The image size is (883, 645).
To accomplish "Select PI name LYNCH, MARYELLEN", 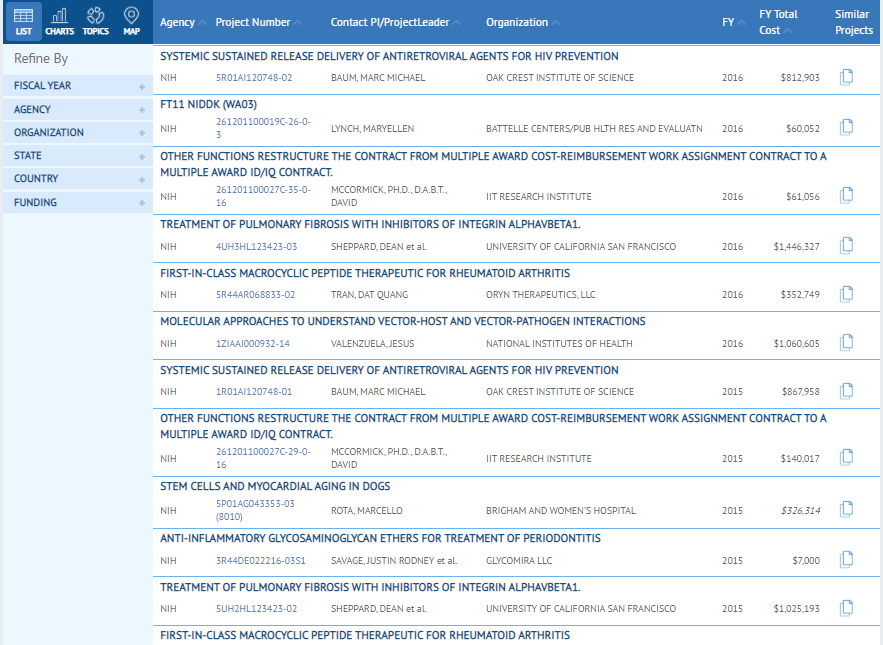I will pyautogui.click(x=372, y=129).
